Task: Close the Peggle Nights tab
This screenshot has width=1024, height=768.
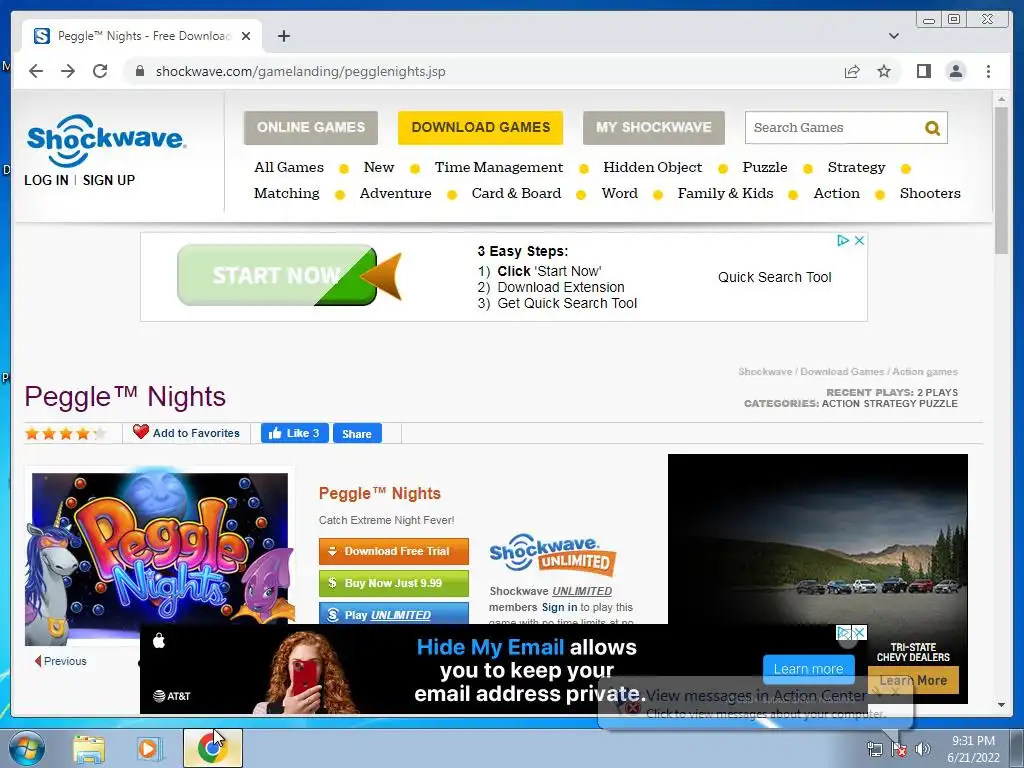Action: coord(246,36)
